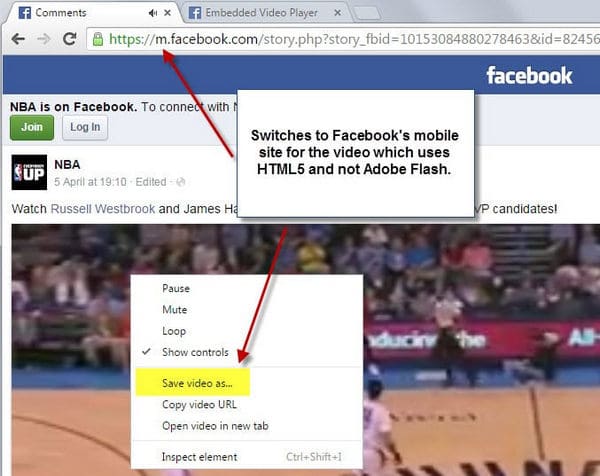This screenshot has width=600, height=476.
Task: Click the m.facebook.com address bar
Action: (x=344, y=39)
